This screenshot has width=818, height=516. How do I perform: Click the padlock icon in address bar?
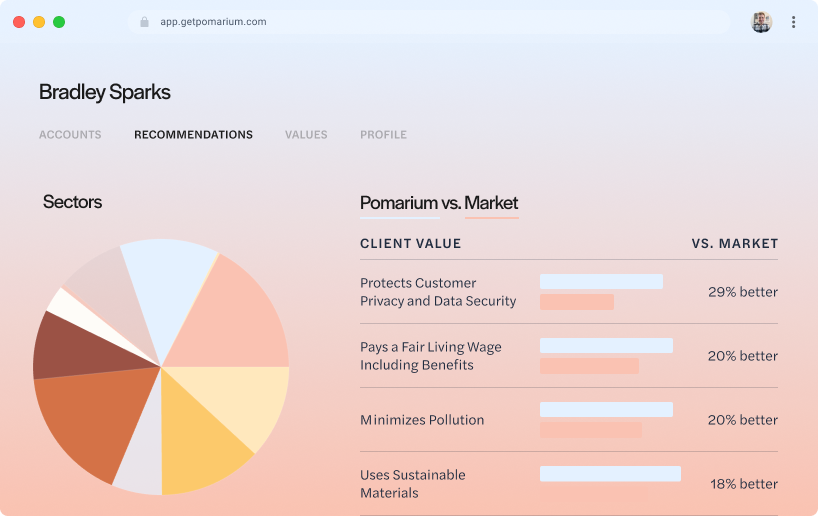145,22
